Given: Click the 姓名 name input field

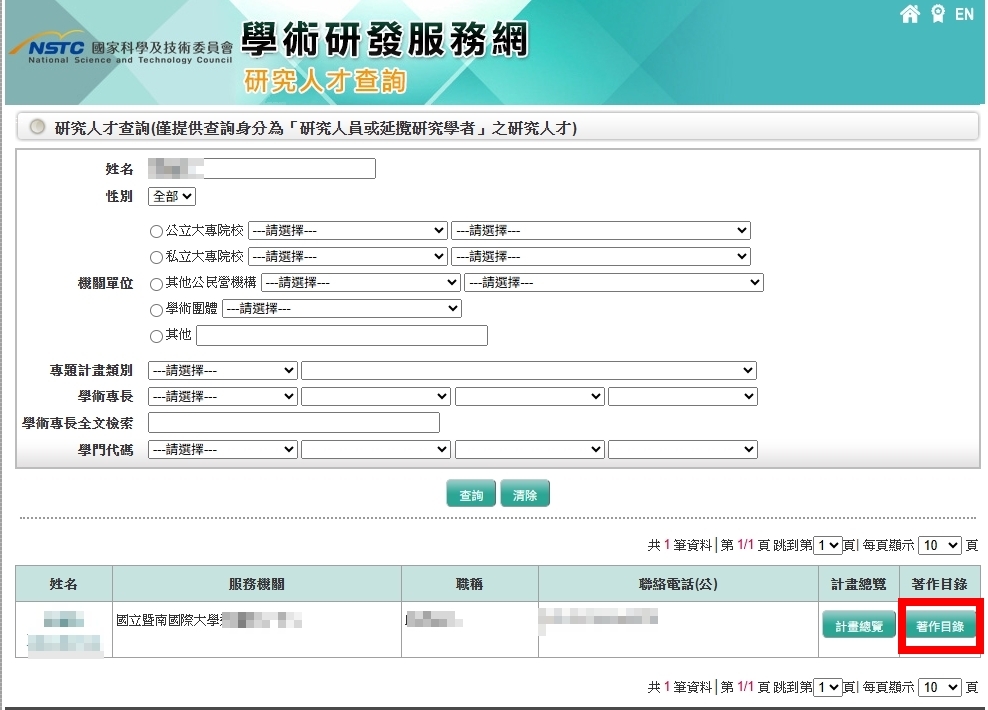Looking at the screenshot, I should click(x=262, y=168).
